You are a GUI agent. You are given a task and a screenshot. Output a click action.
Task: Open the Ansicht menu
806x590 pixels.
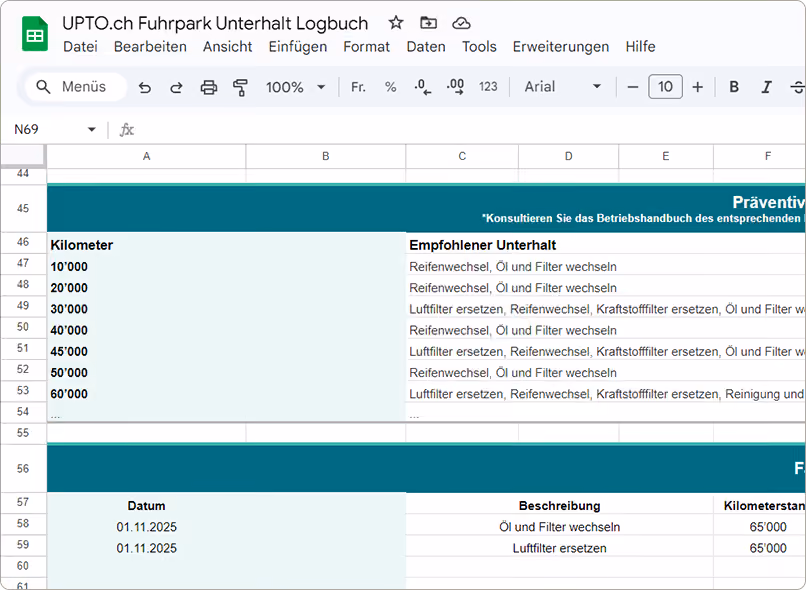click(227, 47)
